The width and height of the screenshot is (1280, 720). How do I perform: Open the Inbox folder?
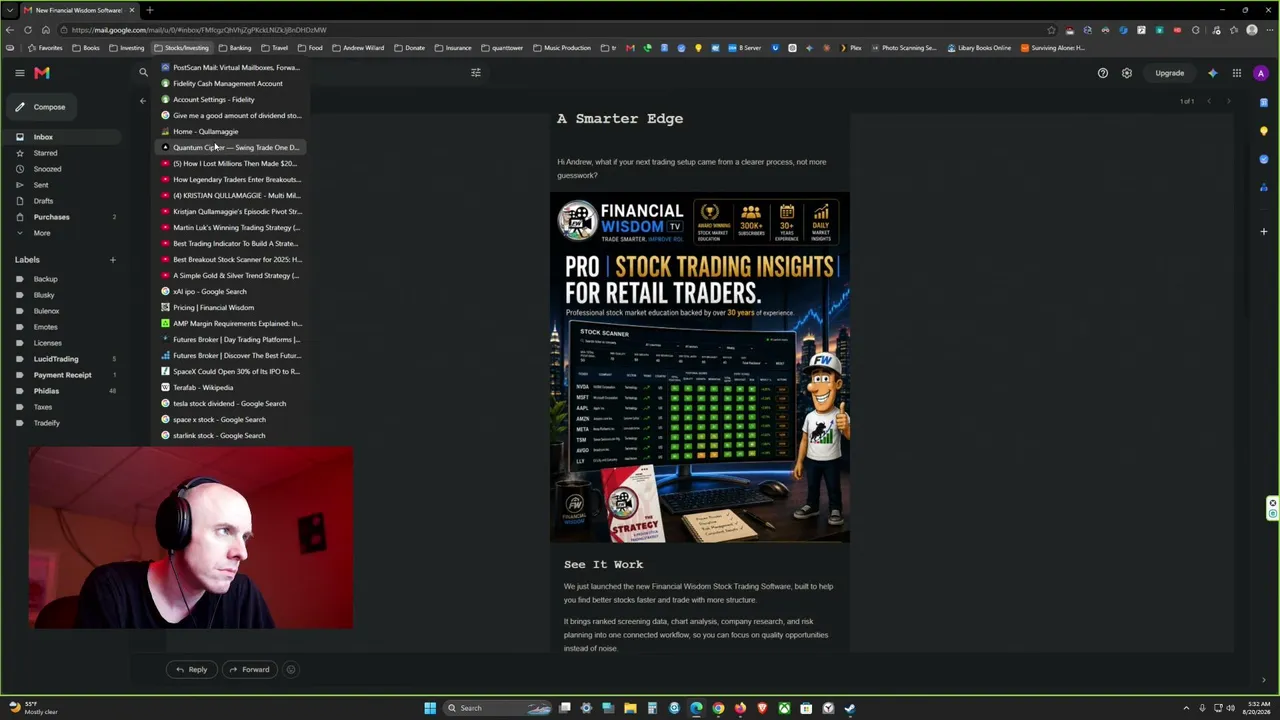[62, 137]
